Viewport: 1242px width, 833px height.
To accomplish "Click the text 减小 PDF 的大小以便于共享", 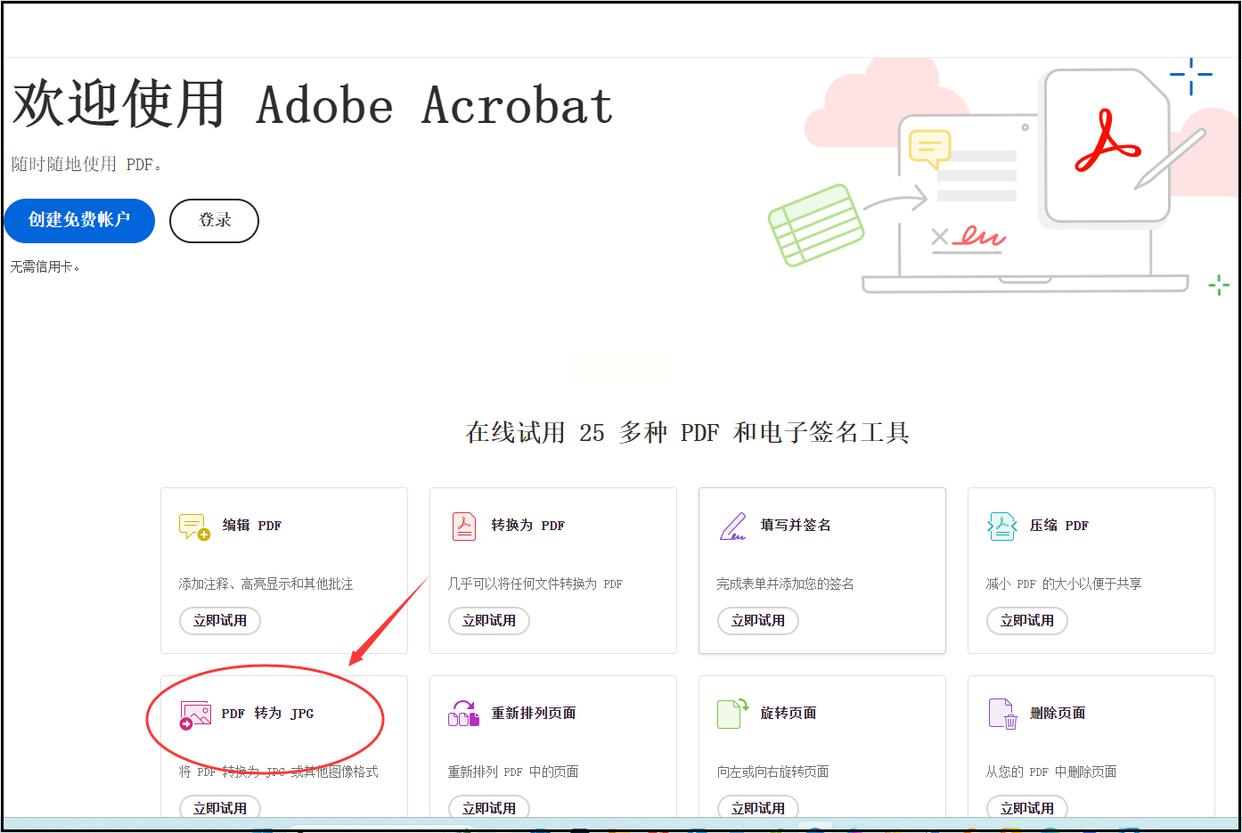I will pyautogui.click(x=1064, y=584).
